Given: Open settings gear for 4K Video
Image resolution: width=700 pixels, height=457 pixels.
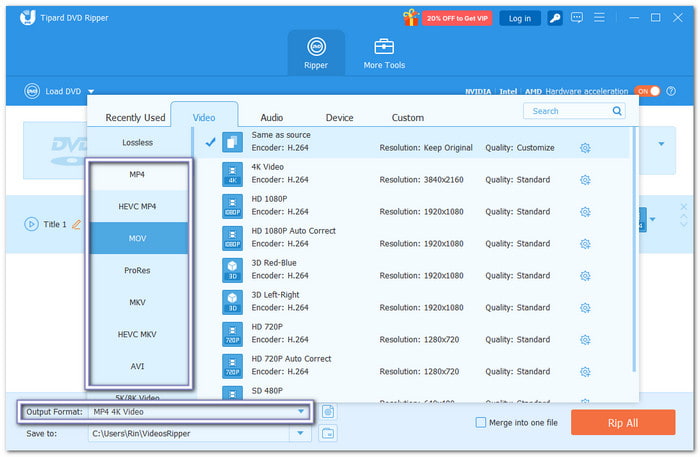Looking at the screenshot, I should [x=585, y=180].
